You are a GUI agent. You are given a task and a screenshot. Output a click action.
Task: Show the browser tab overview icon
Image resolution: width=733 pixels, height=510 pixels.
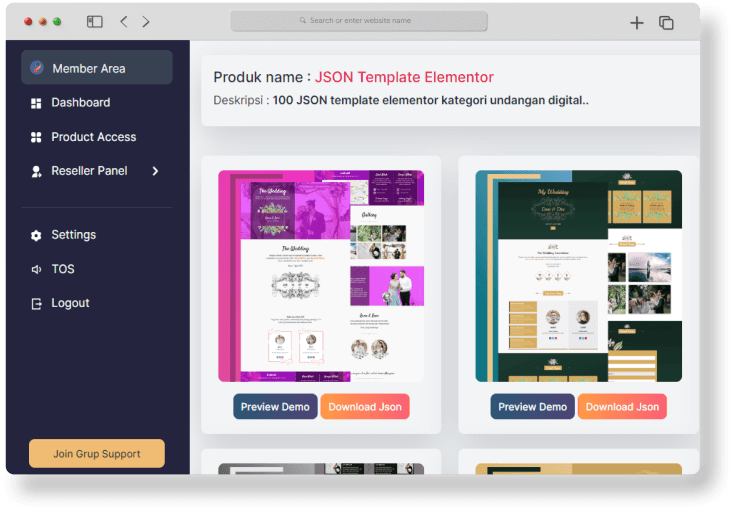(x=666, y=22)
